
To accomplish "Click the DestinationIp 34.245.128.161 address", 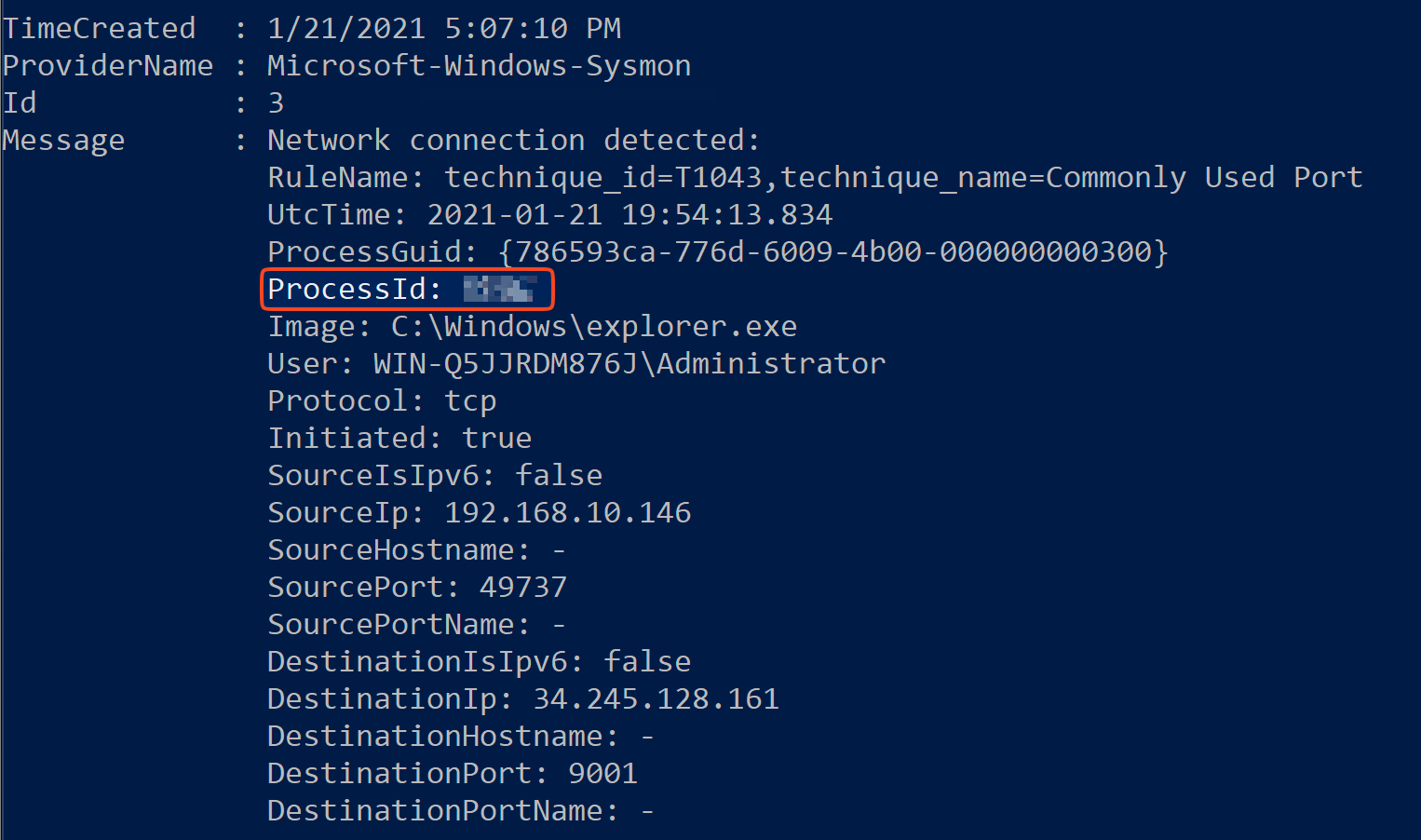I will (656, 699).
